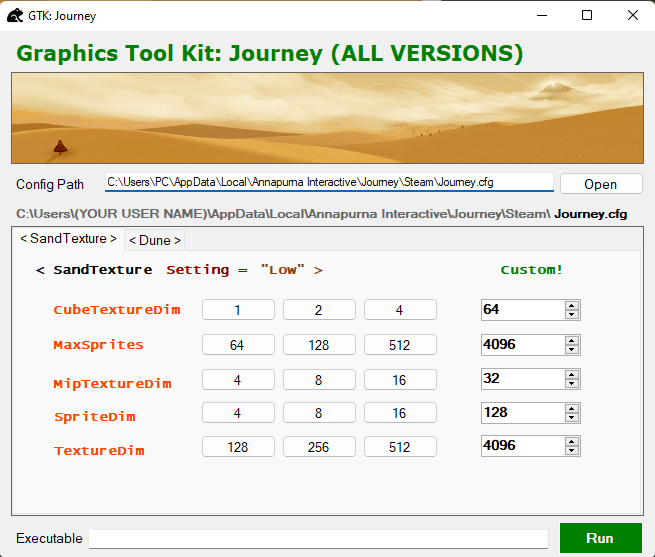
Task: Set SpriteDim to preset 16
Action: [400, 413]
